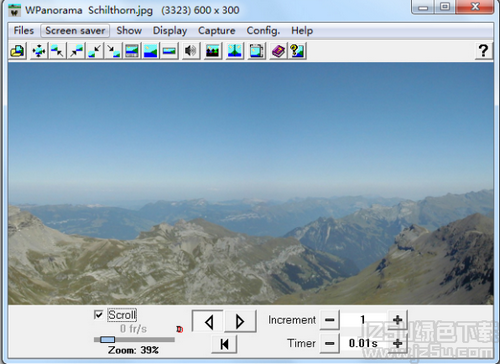Image resolution: width=500 pixels, height=364 pixels.
Task: Decrease the Increment value
Action: coord(330,320)
